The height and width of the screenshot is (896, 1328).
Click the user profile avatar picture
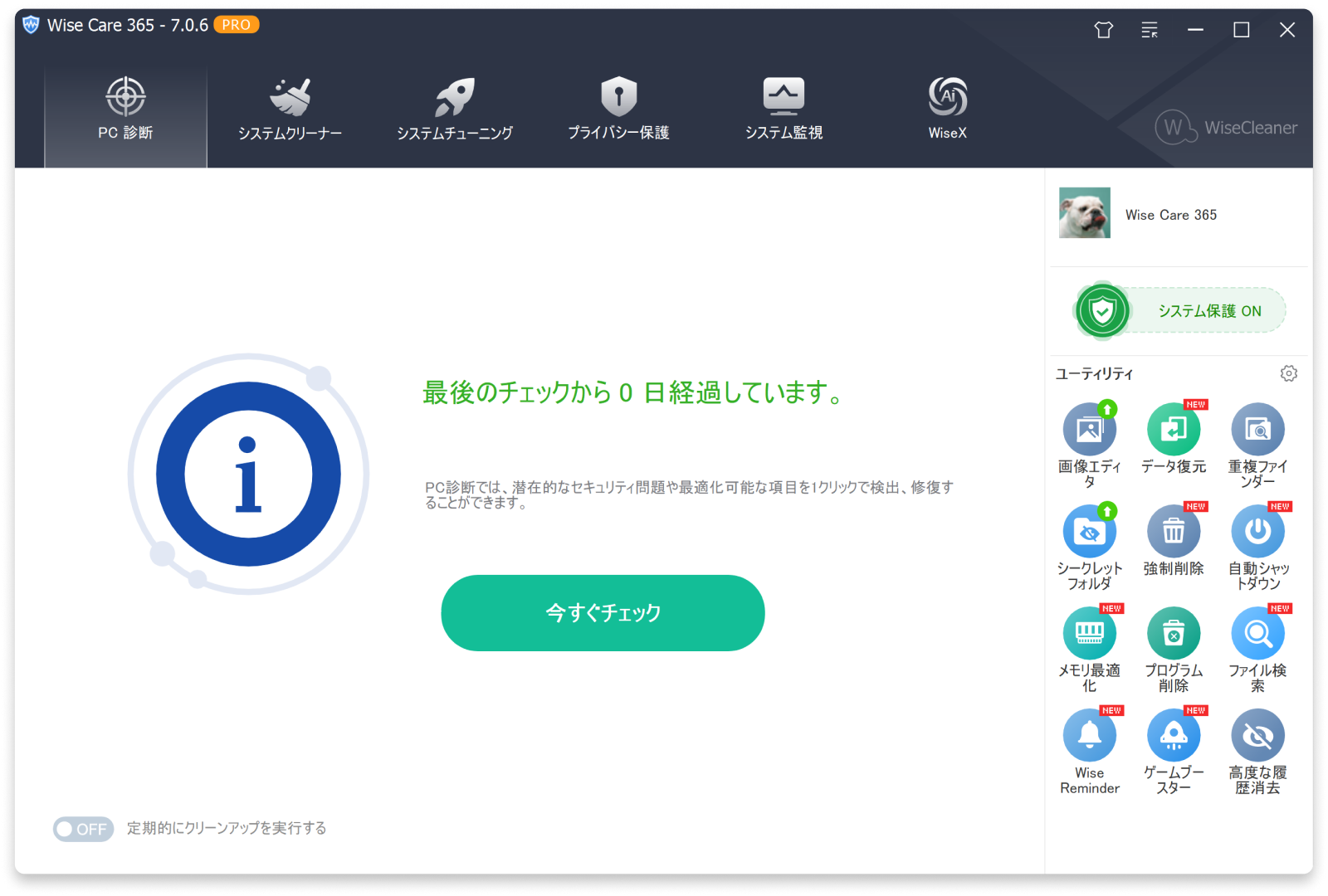(x=1084, y=213)
